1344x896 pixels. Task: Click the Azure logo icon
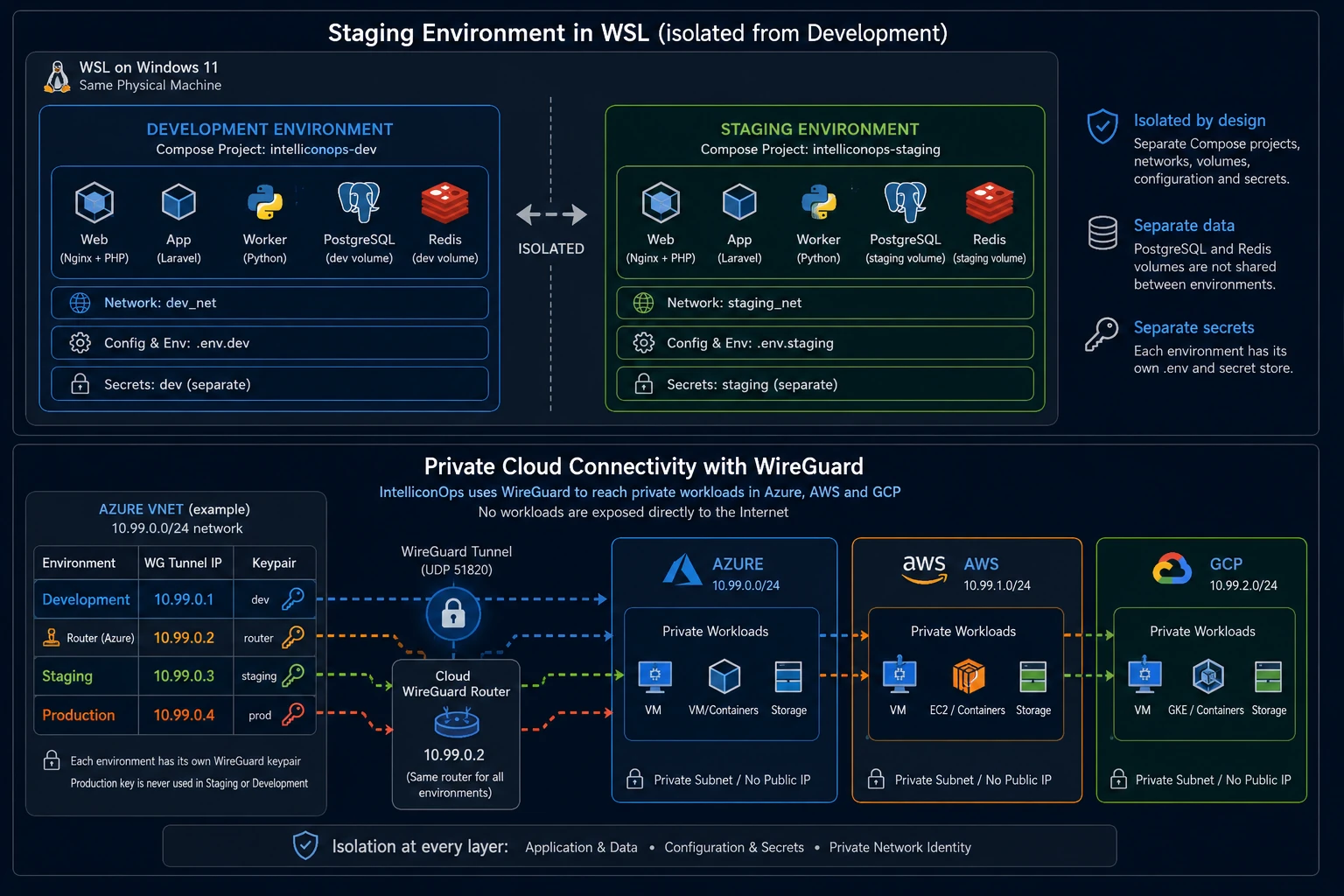pos(682,570)
